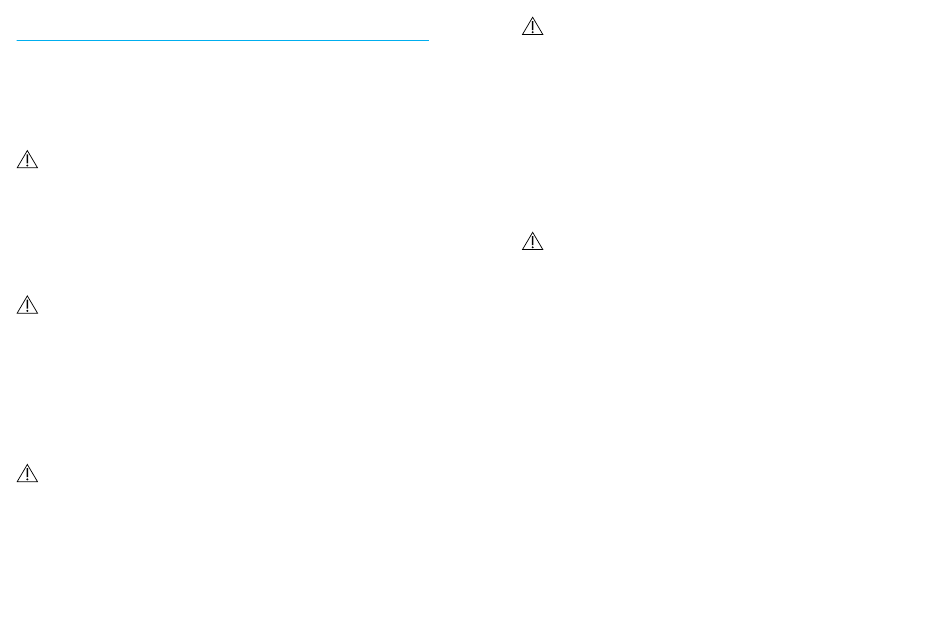
Task: Click the left end of the blue rule
Action: [x=18, y=41]
